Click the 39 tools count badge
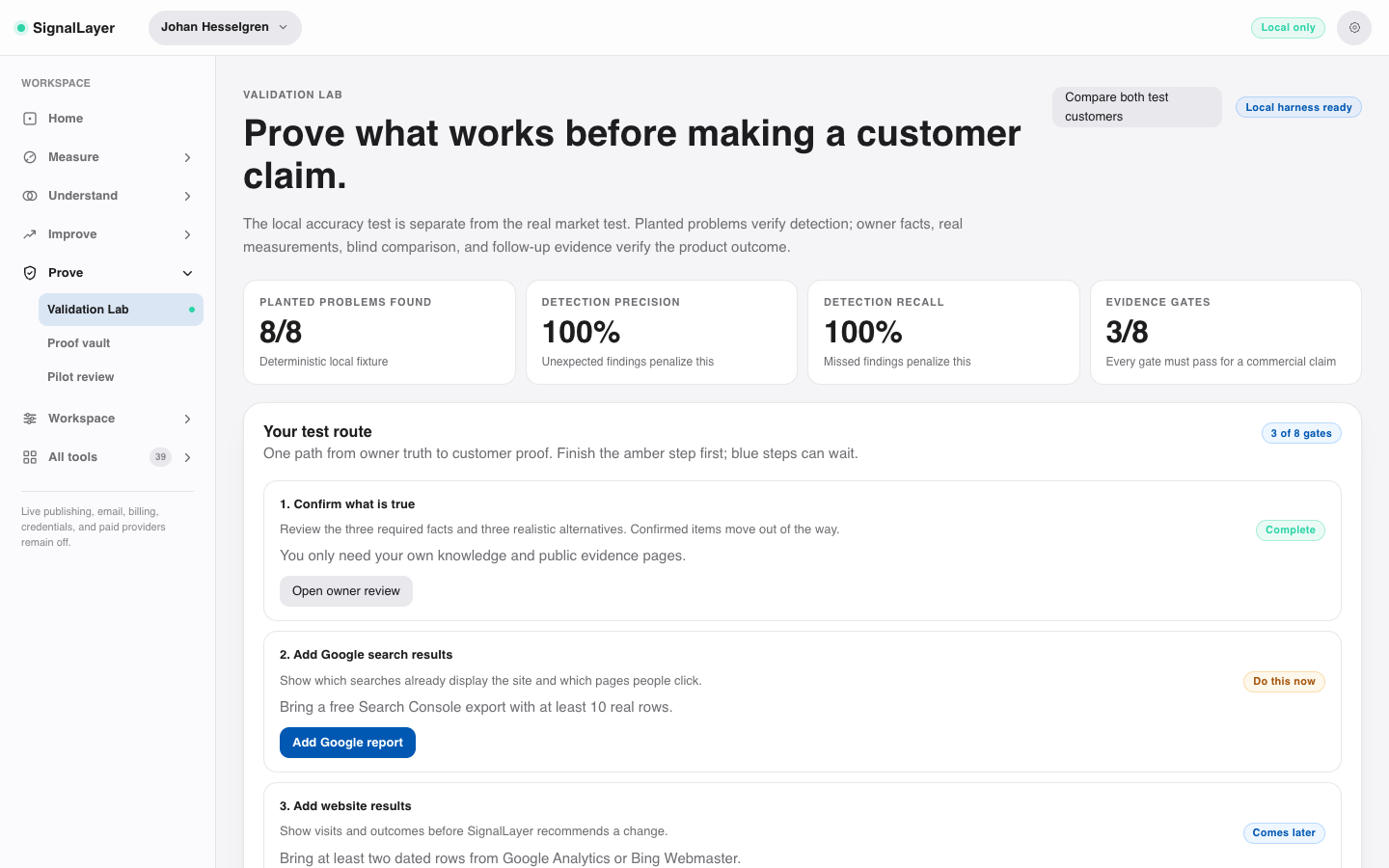 pos(160,457)
